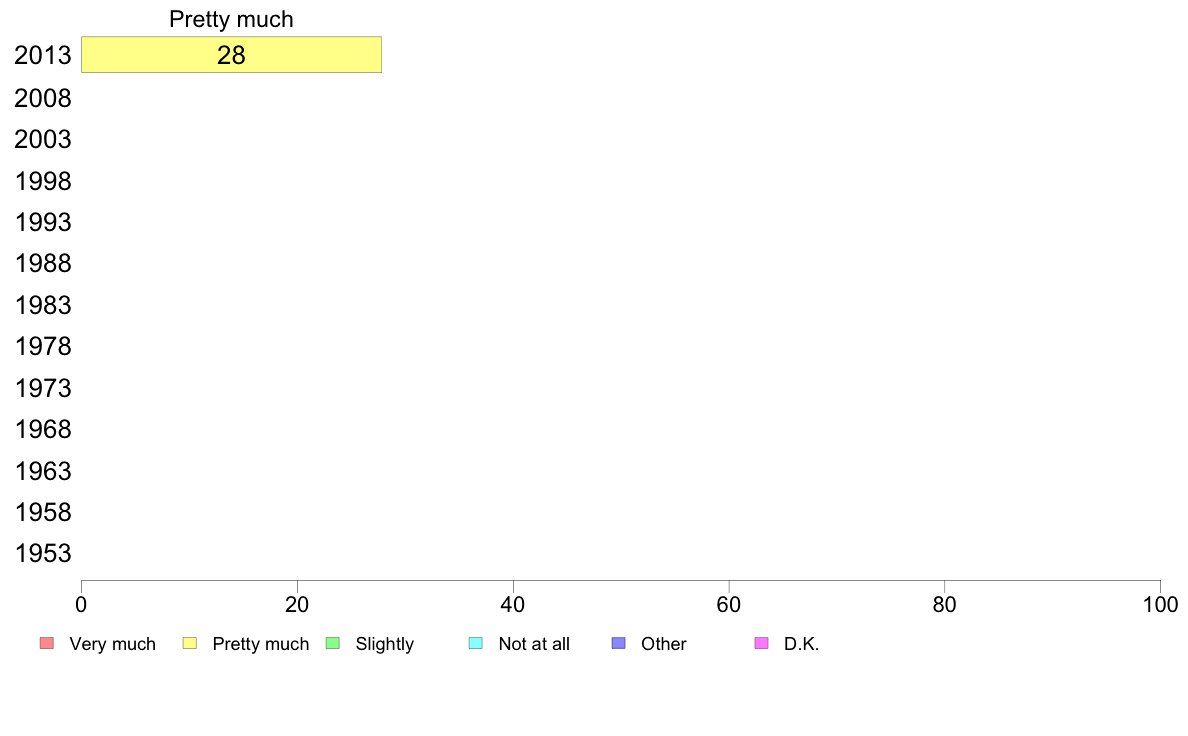Click the green Slightly legend swatch

pos(333,643)
